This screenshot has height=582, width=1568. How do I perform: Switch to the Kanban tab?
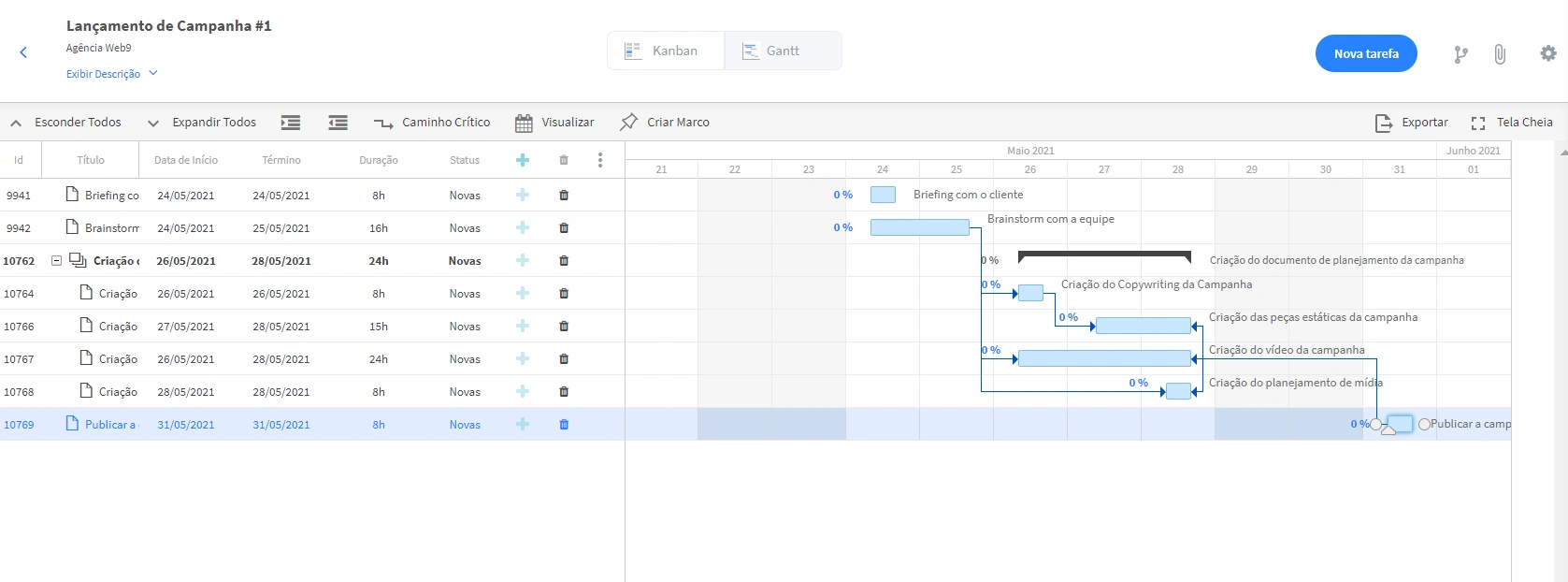click(x=665, y=51)
